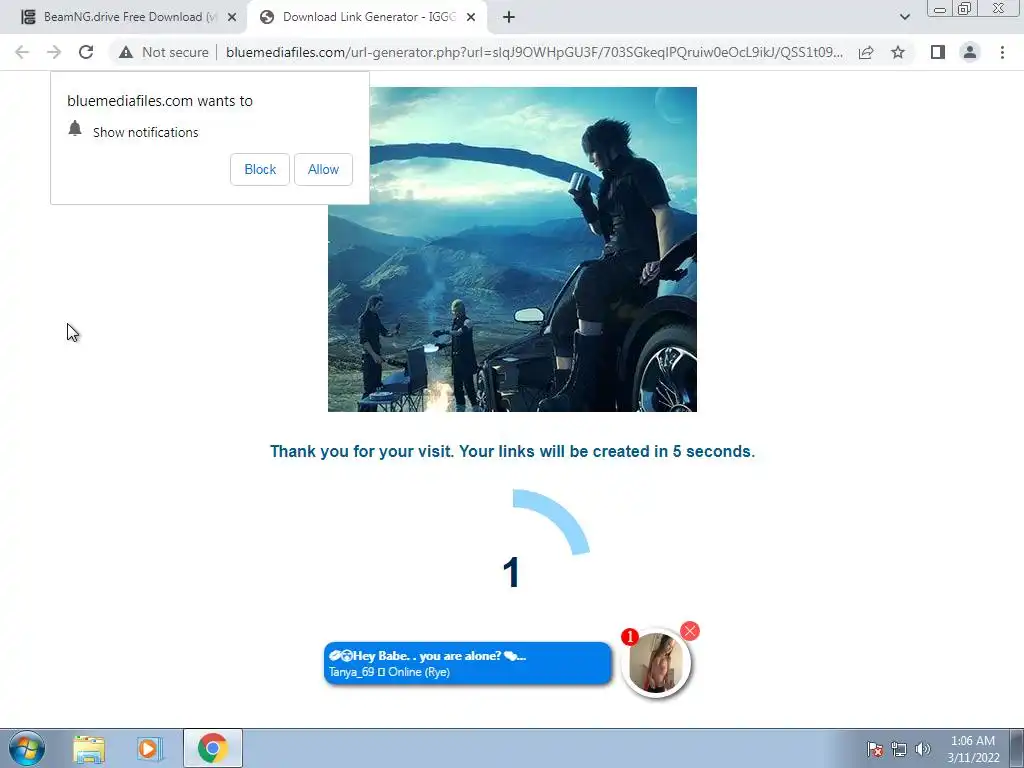Expand the tab search dropdown arrow

(x=904, y=17)
